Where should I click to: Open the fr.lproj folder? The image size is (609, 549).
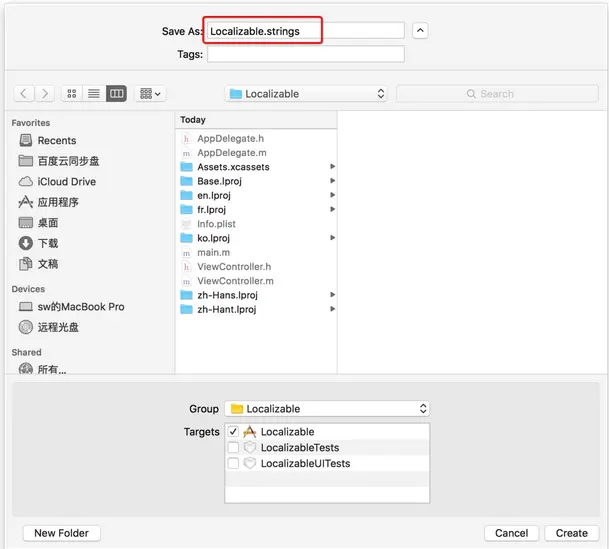[204, 210]
